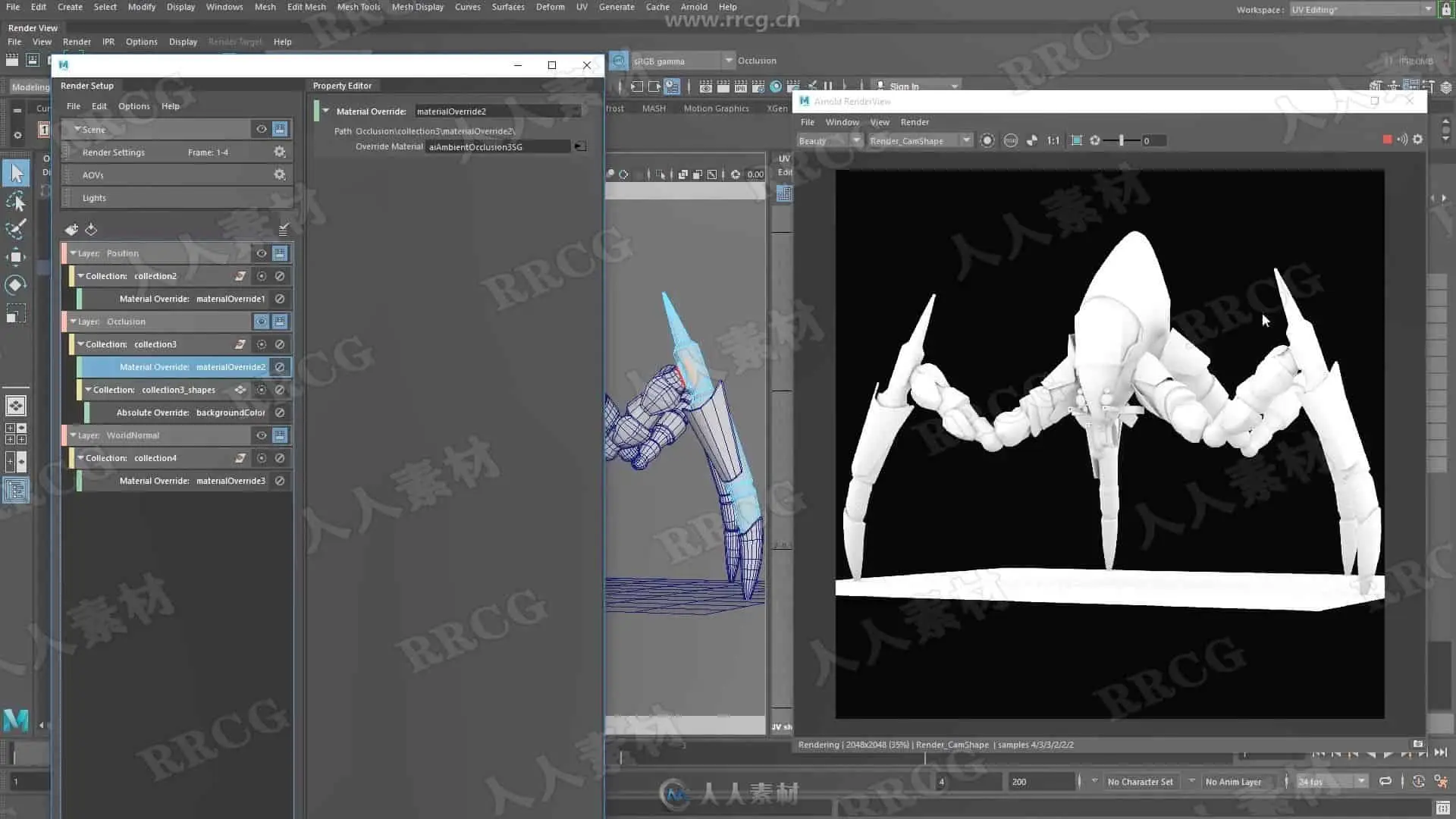This screenshot has height=819, width=1456.
Task: Open Arnold RenderView settings gear
Action: click(1418, 140)
